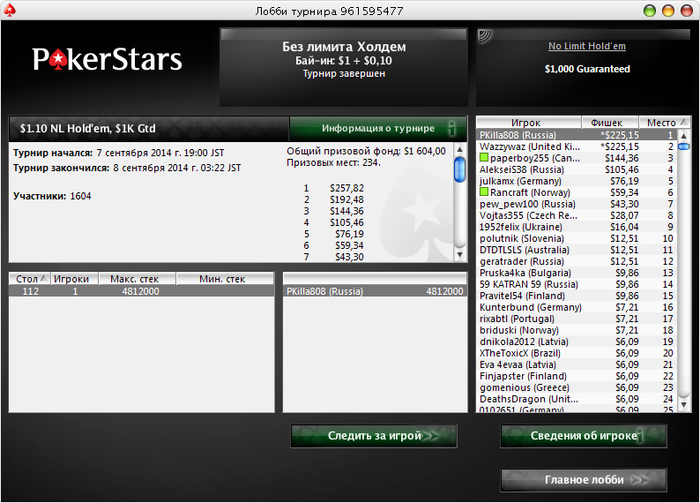Click green square icon next to paperboy255

tap(484, 158)
